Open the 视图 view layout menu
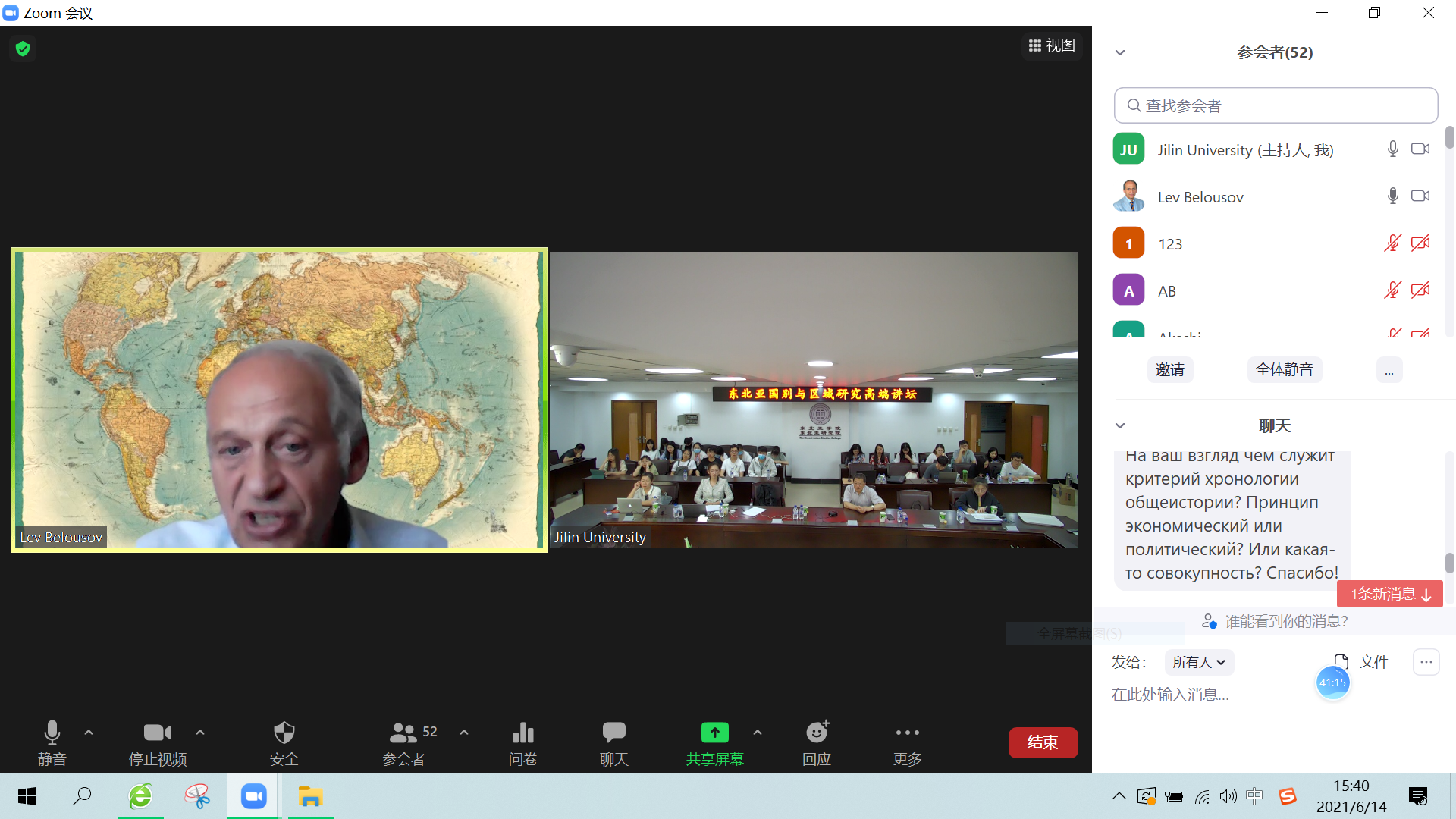Image resolution: width=1456 pixels, height=819 pixels. coord(1051,45)
